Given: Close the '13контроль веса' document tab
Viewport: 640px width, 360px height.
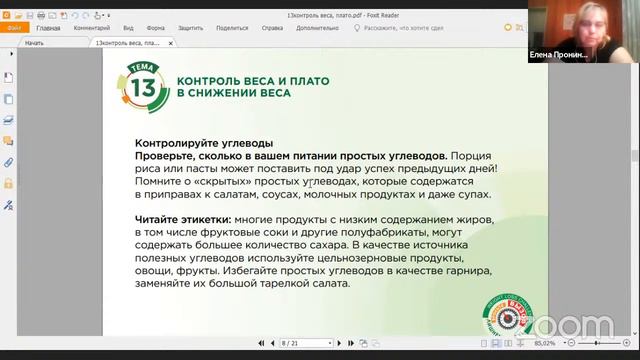Looking at the screenshot, I should click(x=171, y=43).
